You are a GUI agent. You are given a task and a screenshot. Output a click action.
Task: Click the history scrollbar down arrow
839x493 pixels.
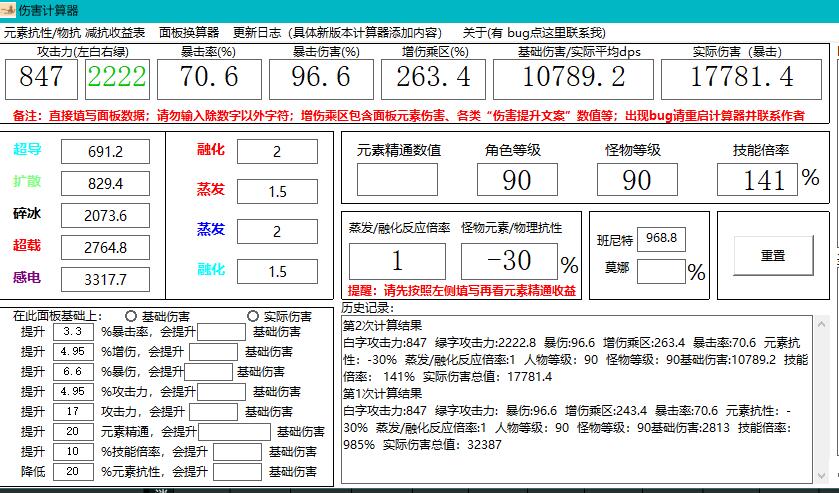[821, 476]
